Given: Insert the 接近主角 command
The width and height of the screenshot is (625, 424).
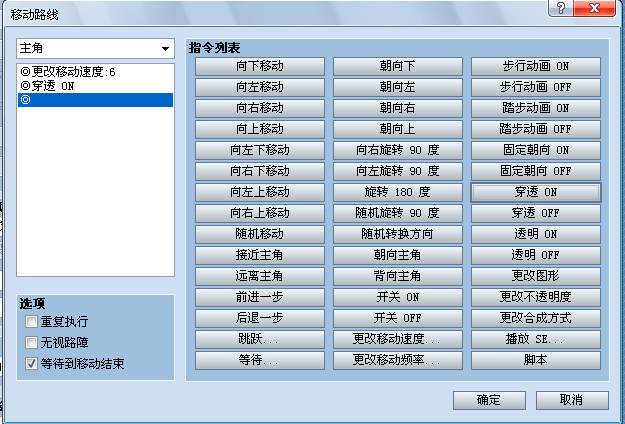Looking at the screenshot, I should (x=260, y=255).
